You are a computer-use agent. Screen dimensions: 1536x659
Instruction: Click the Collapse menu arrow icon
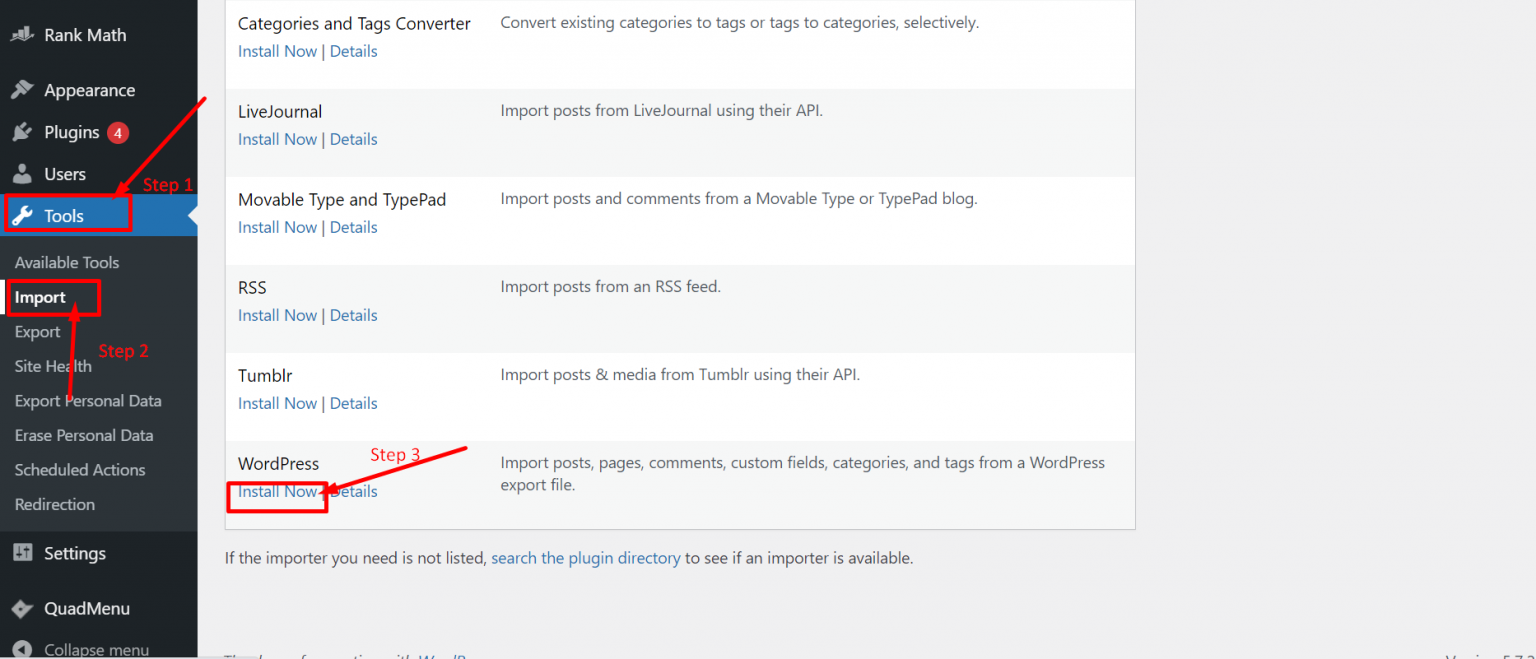[22, 648]
